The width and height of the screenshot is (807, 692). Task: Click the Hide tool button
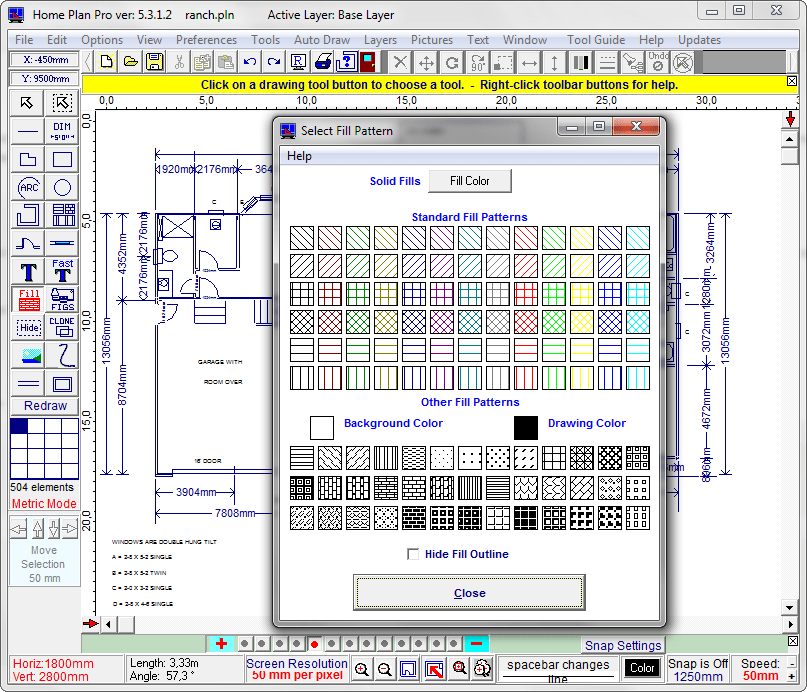(x=27, y=327)
